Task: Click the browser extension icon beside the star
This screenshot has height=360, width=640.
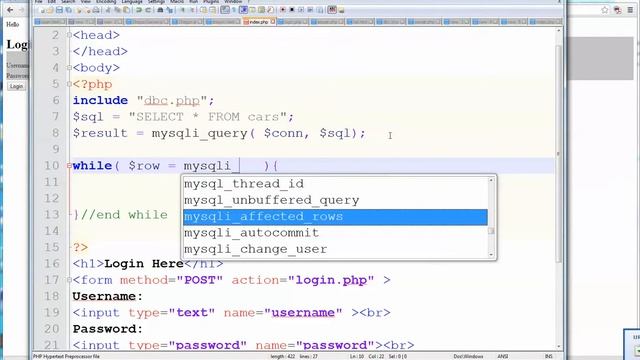Action: pyautogui.click(x=618, y=10)
